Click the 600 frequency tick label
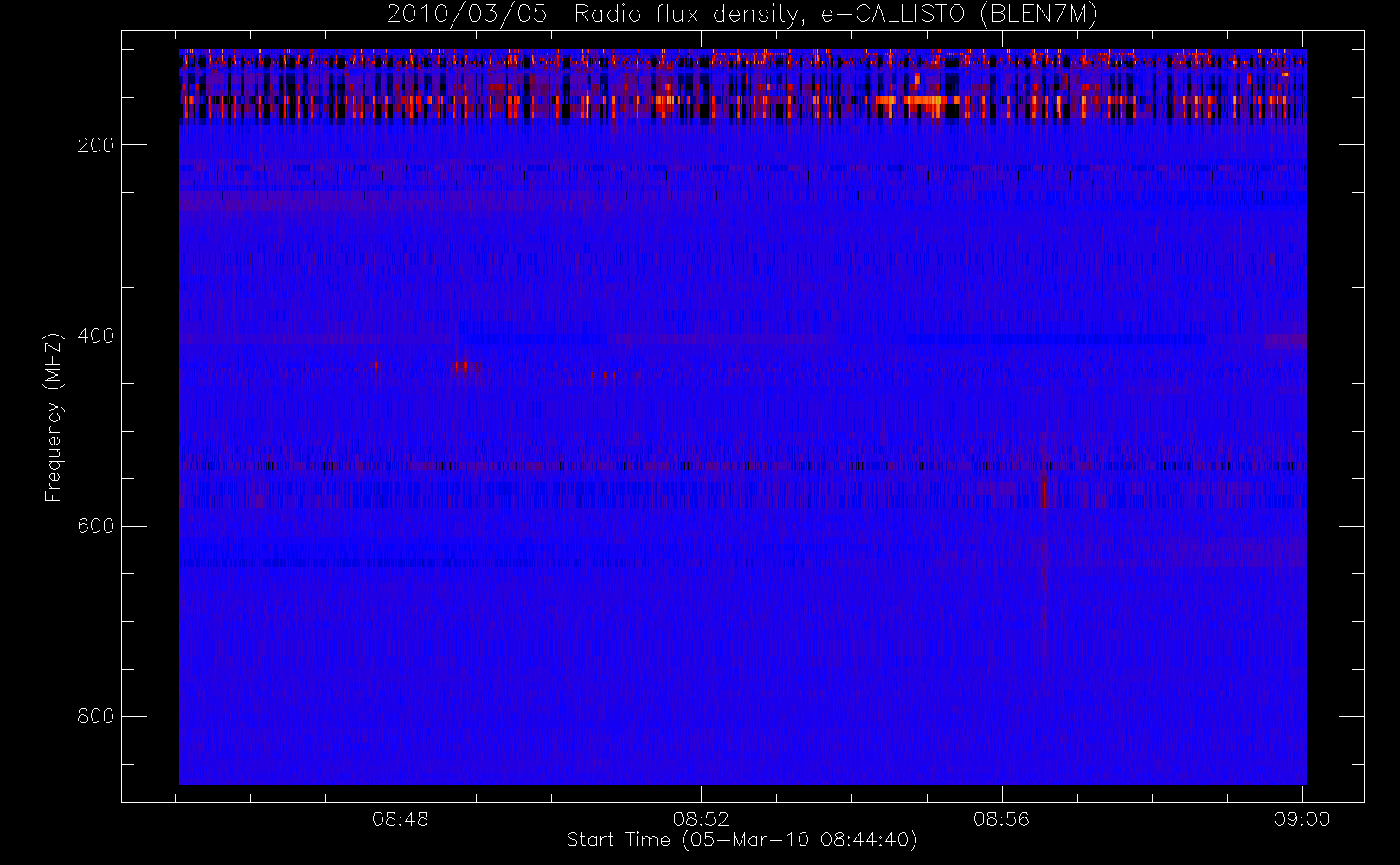 pos(96,526)
